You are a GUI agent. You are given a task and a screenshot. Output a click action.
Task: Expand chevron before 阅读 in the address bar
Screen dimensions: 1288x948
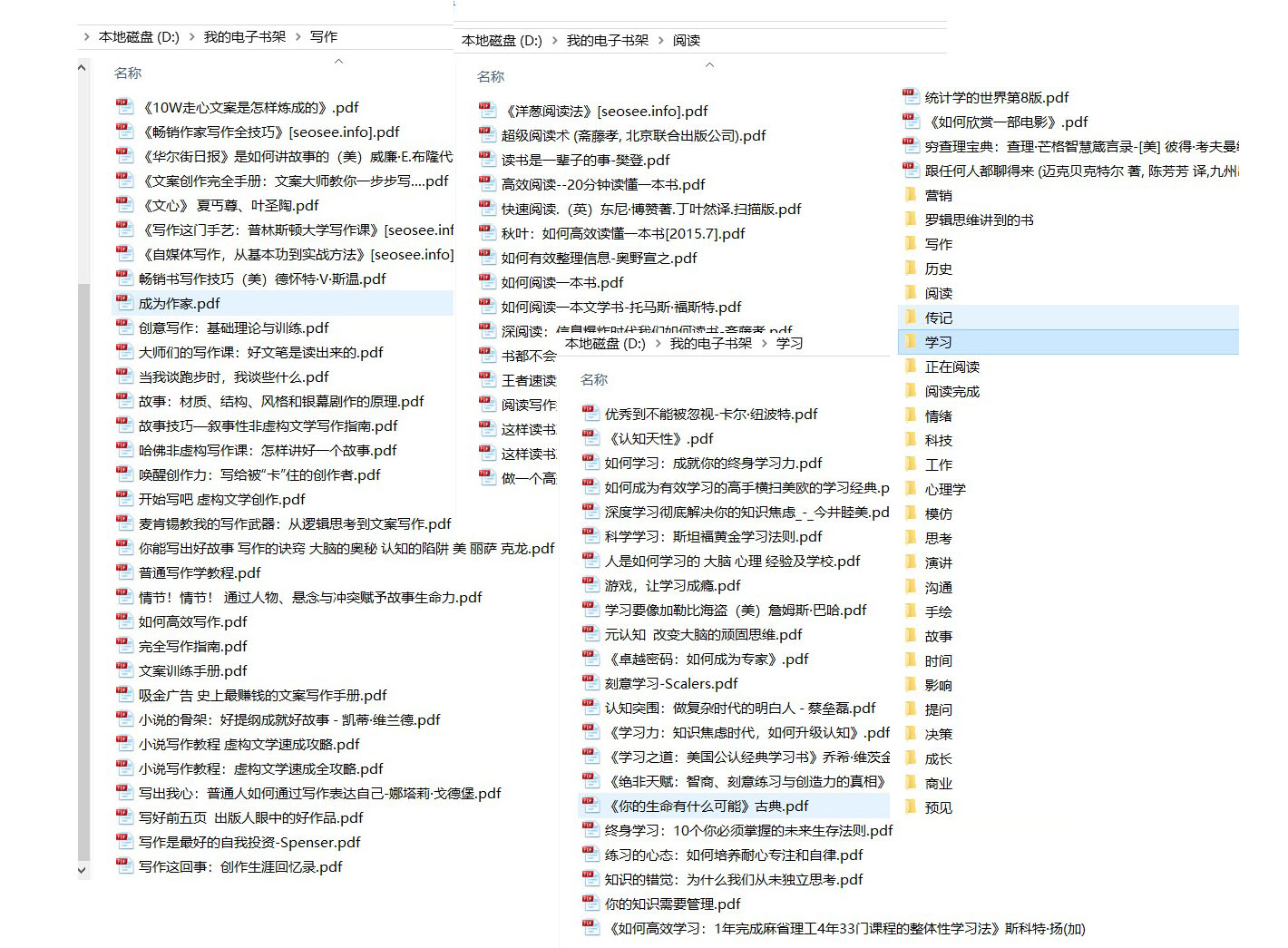pos(660,41)
